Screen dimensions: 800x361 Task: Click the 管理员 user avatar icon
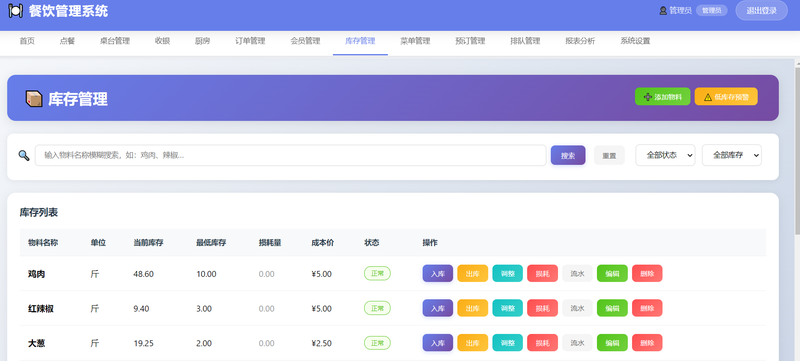(x=663, y=10)
